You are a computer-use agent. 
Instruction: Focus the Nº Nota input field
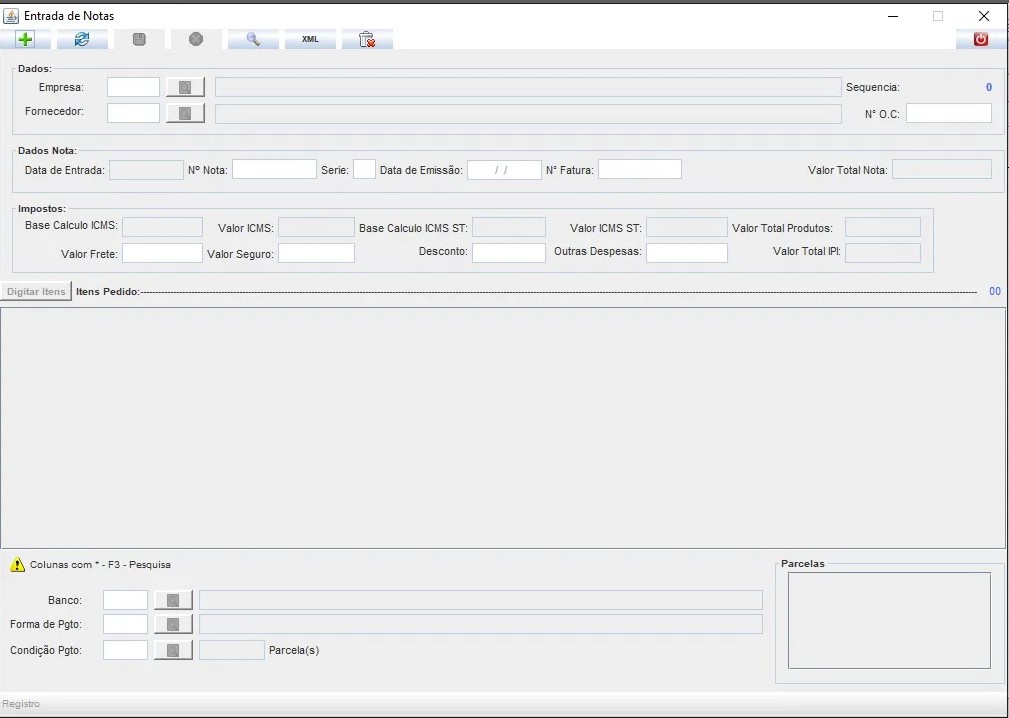(274, 170)
